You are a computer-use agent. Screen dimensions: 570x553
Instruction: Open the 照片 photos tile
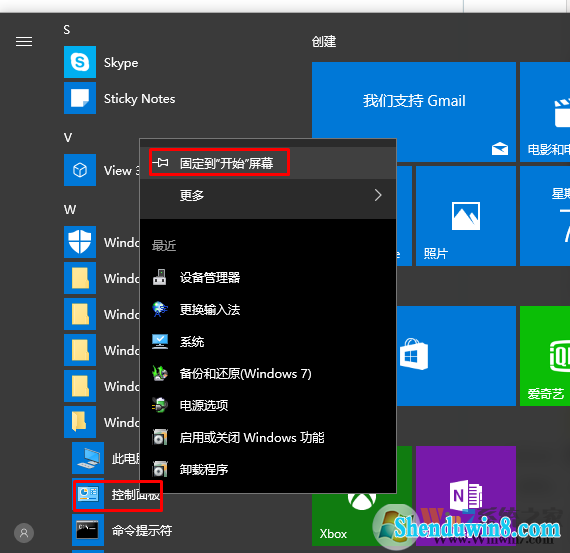466,216
